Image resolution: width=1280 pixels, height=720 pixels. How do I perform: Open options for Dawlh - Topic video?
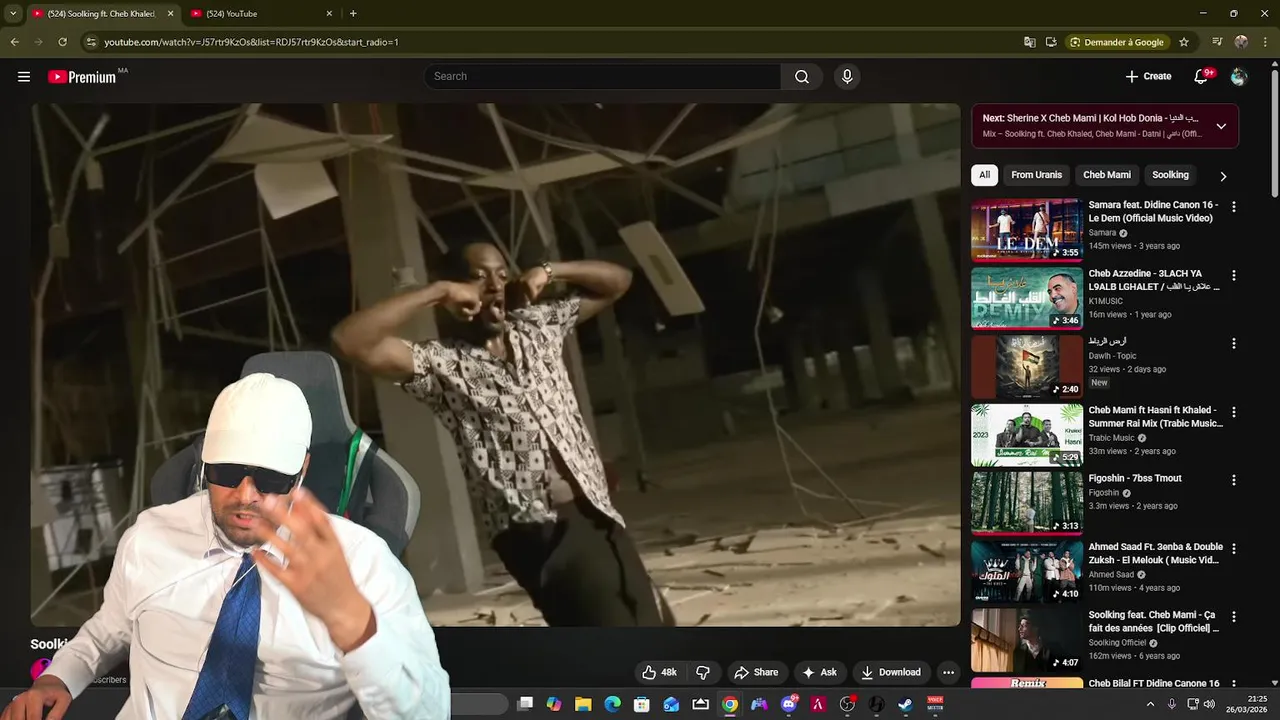(1233, 343)
